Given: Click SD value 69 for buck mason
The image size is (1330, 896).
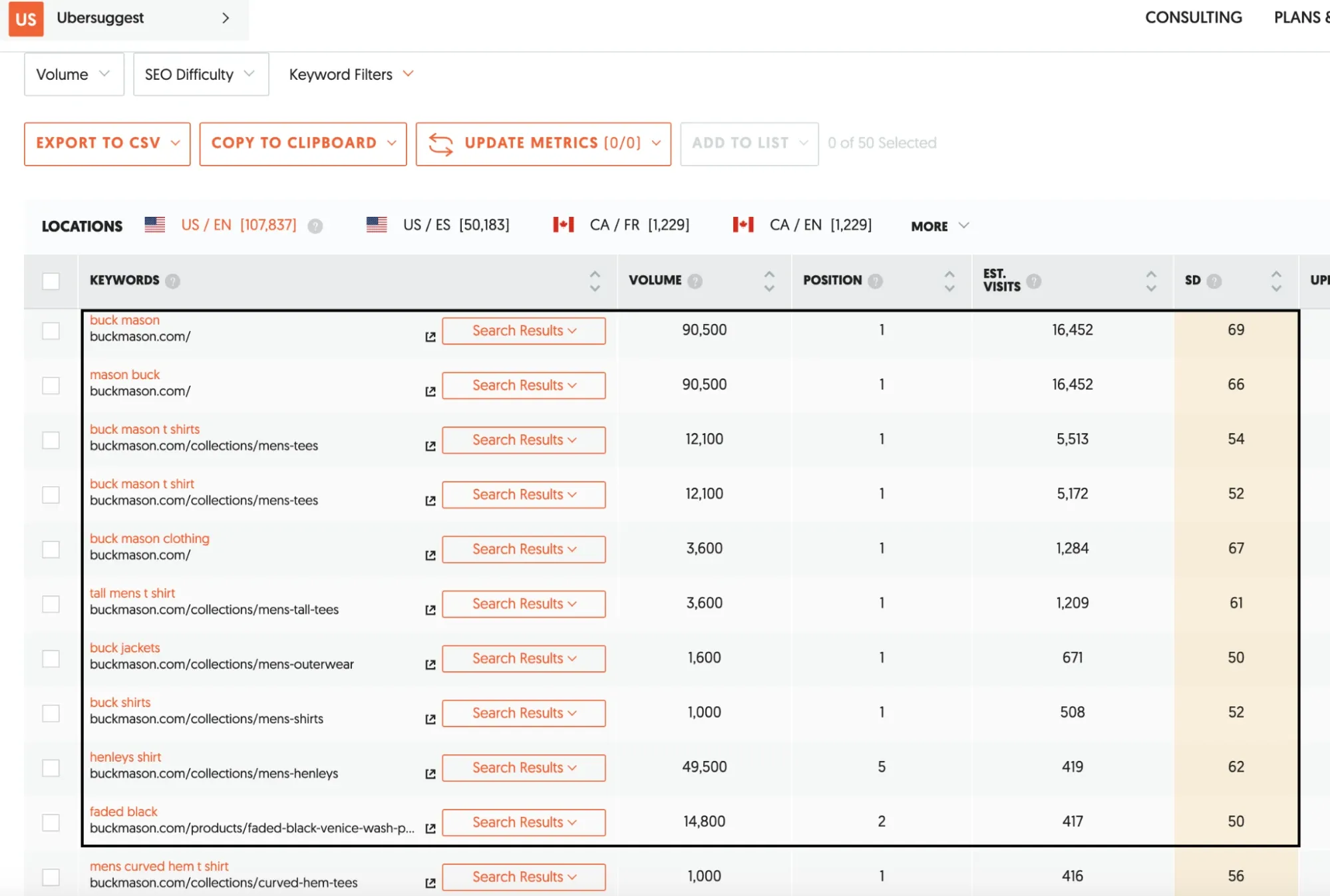Looking at the screenshot, I should click(1236, 330).
